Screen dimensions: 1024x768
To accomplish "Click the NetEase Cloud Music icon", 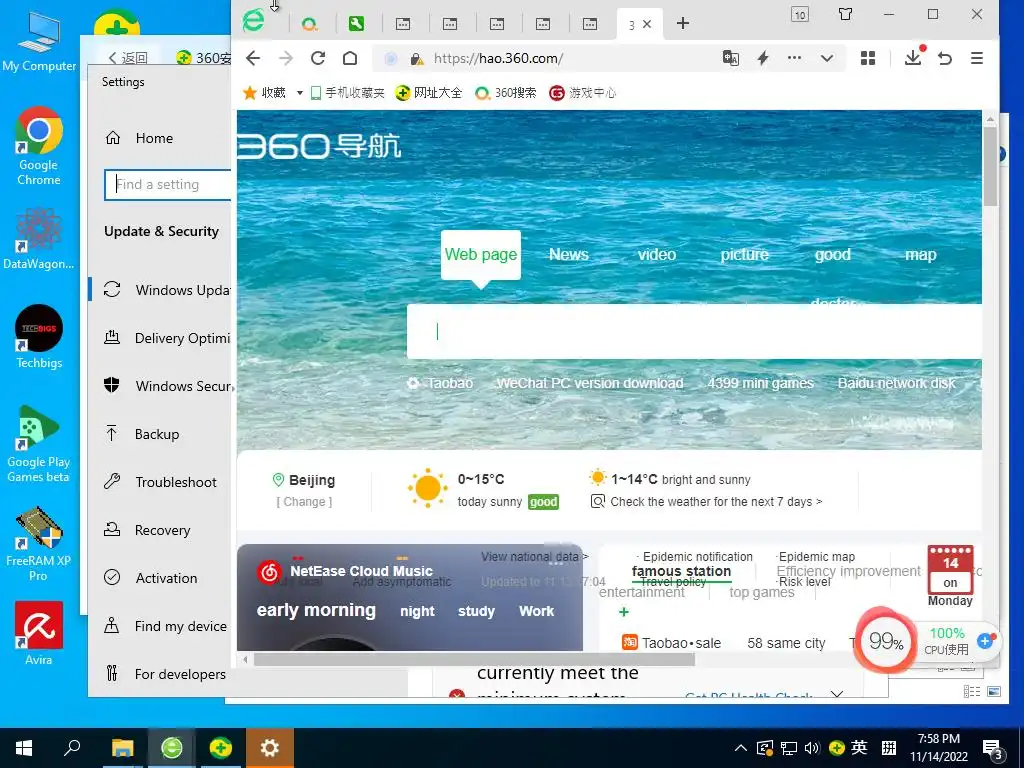I will [269, 571].
